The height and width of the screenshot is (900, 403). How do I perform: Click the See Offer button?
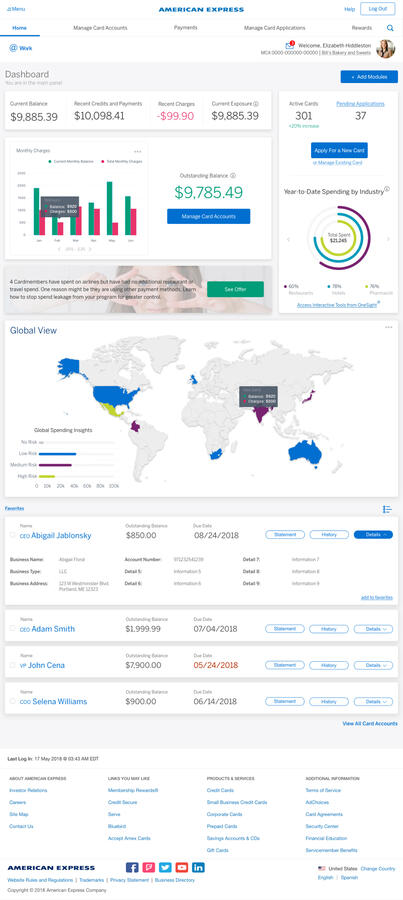235,289
